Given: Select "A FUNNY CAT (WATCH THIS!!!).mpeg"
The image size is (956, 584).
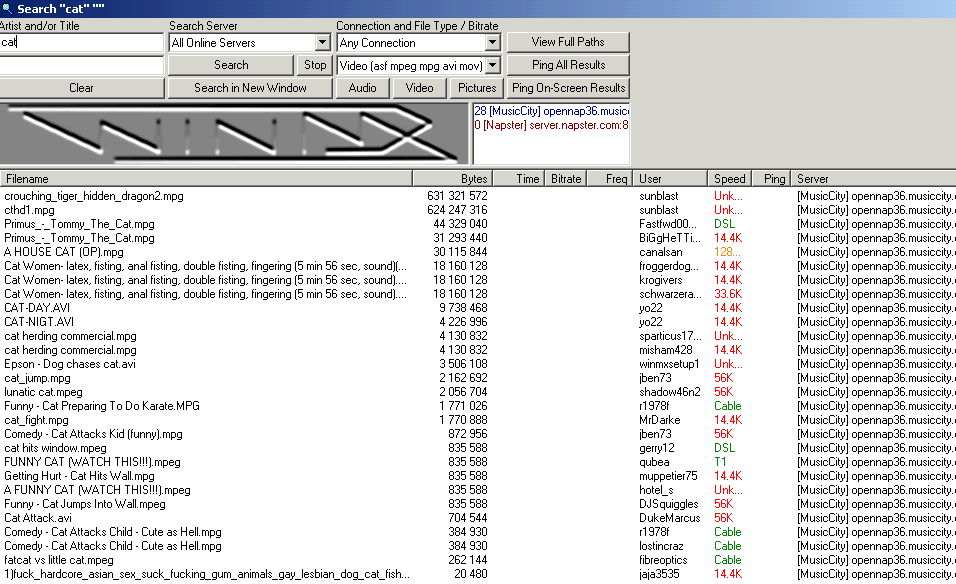Looking at the screenshot, I should coord(98,491).
